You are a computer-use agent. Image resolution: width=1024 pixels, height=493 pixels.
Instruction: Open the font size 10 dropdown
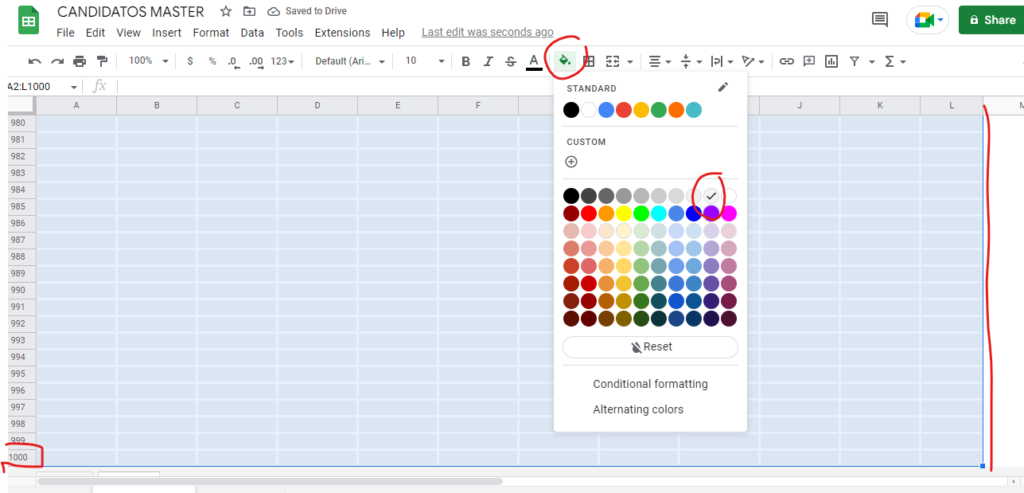pyautogui.click(x=424, y=61)
